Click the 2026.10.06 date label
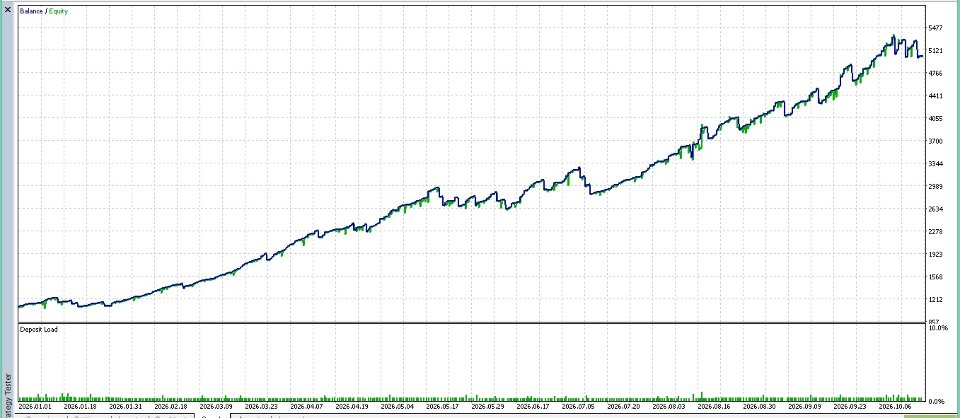 pos(894,406)
